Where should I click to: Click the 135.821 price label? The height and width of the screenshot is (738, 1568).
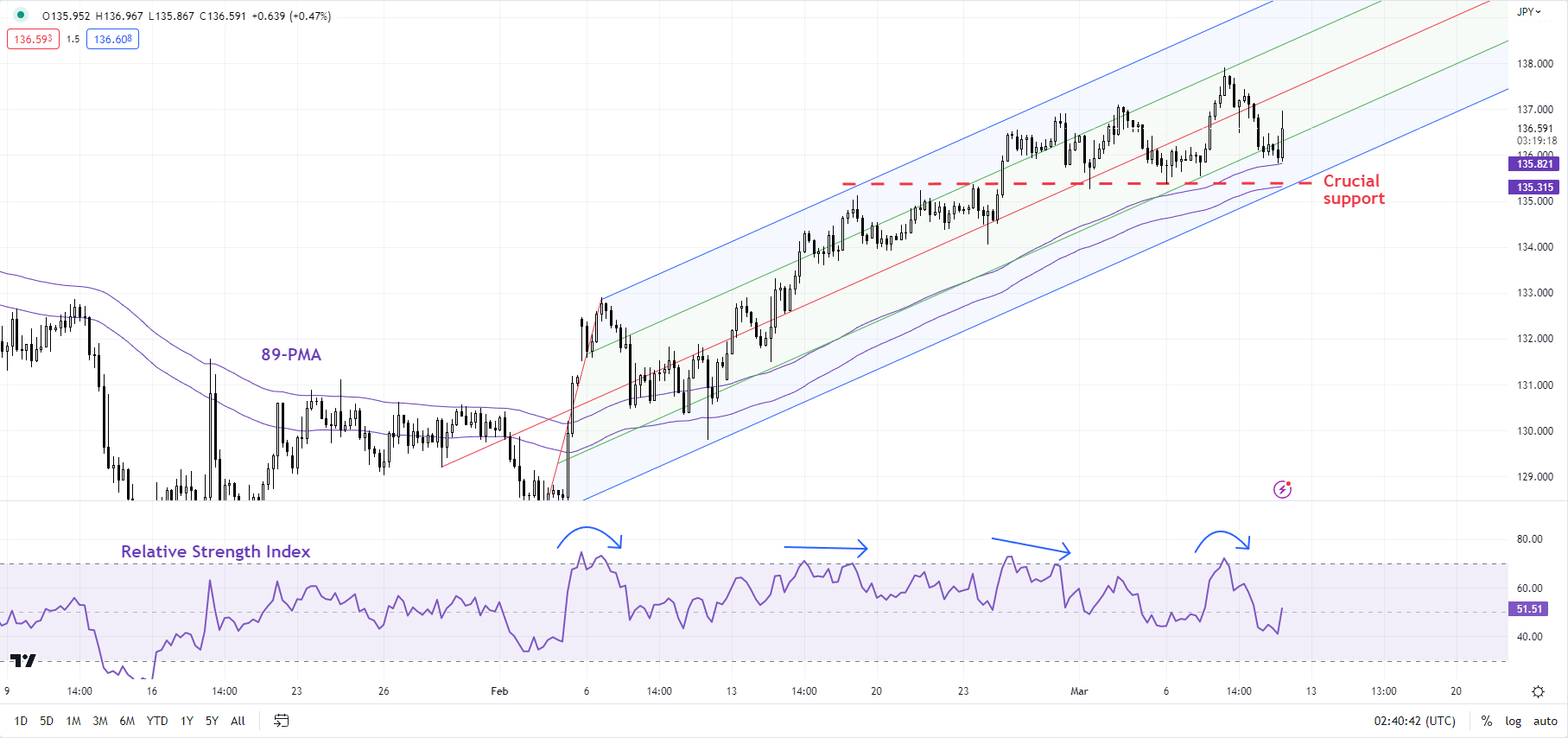1534,164
